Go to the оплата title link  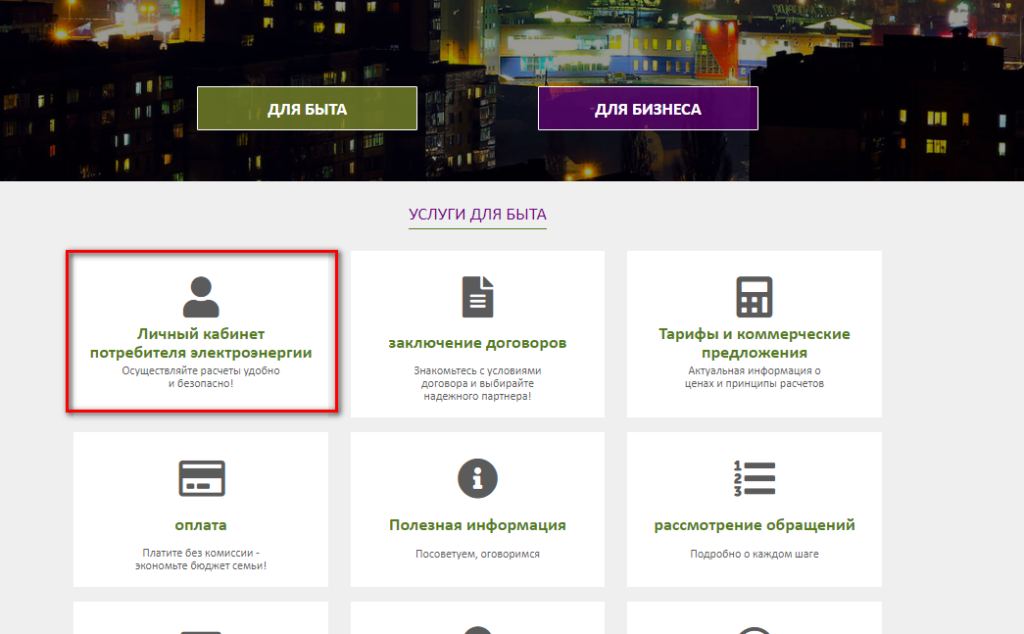201,525
